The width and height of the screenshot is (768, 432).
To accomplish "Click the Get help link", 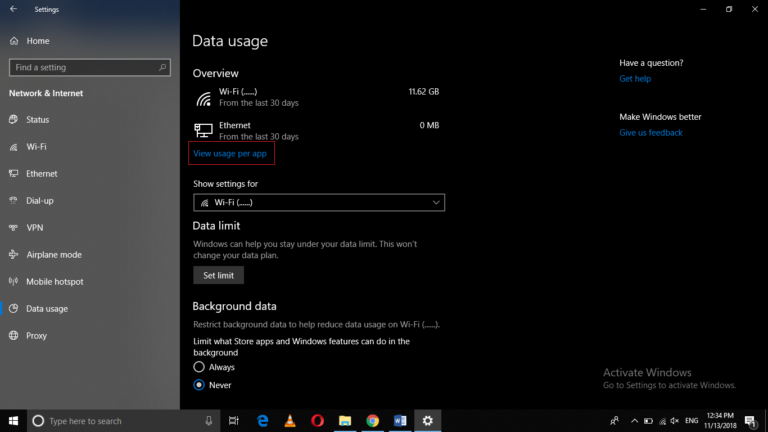I will [635, 79].
